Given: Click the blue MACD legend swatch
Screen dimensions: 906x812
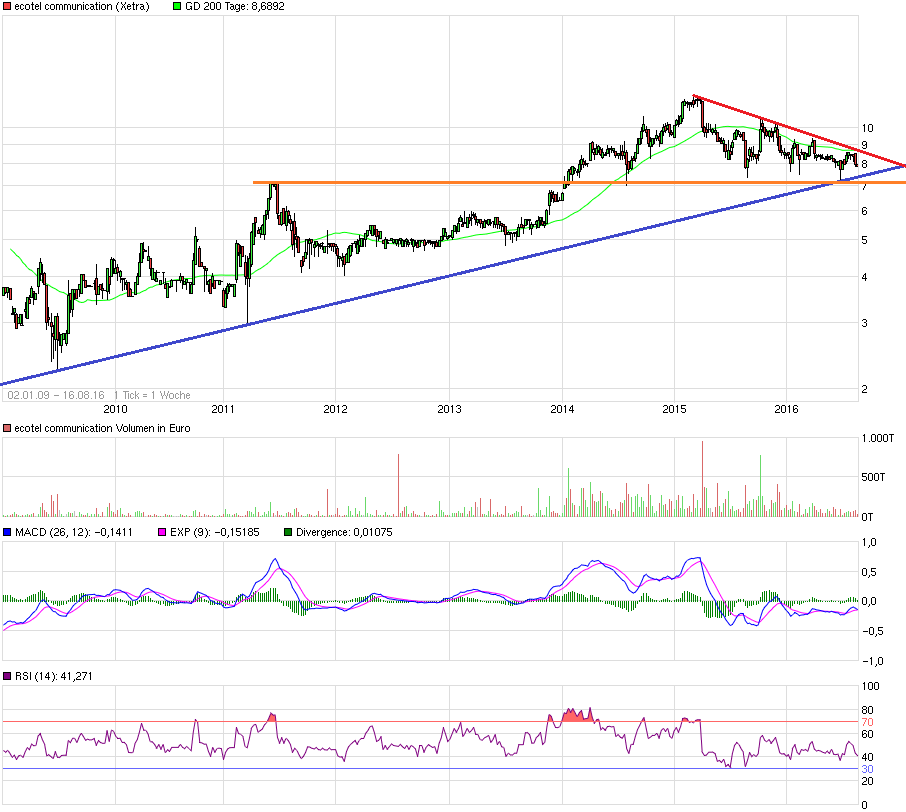Looking at the screenshot, I should click(8, 532).
